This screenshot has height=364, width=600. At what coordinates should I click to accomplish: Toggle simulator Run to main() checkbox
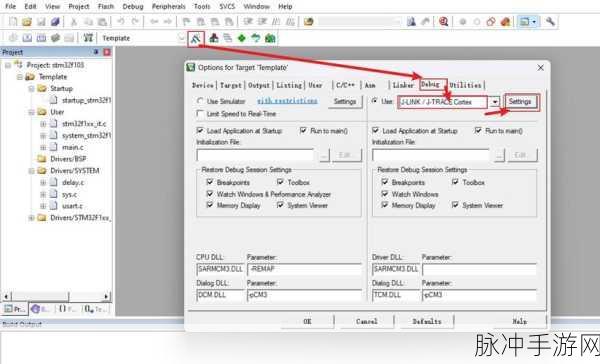(303, 131)
